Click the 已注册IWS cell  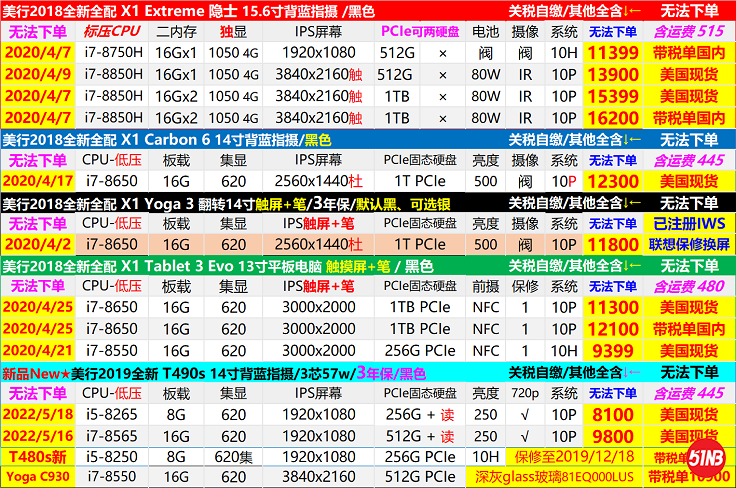(x=688, y=224)
